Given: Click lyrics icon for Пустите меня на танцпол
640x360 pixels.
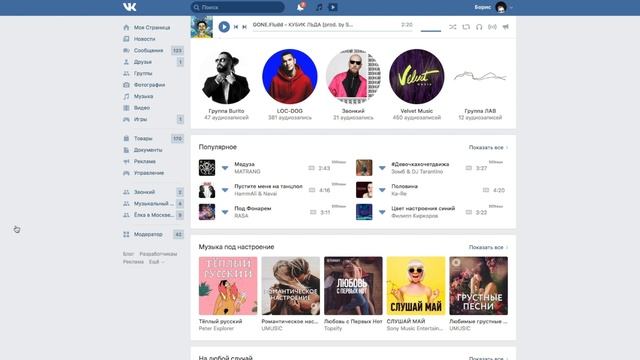Looking at the screenshot, I should 312,190.
